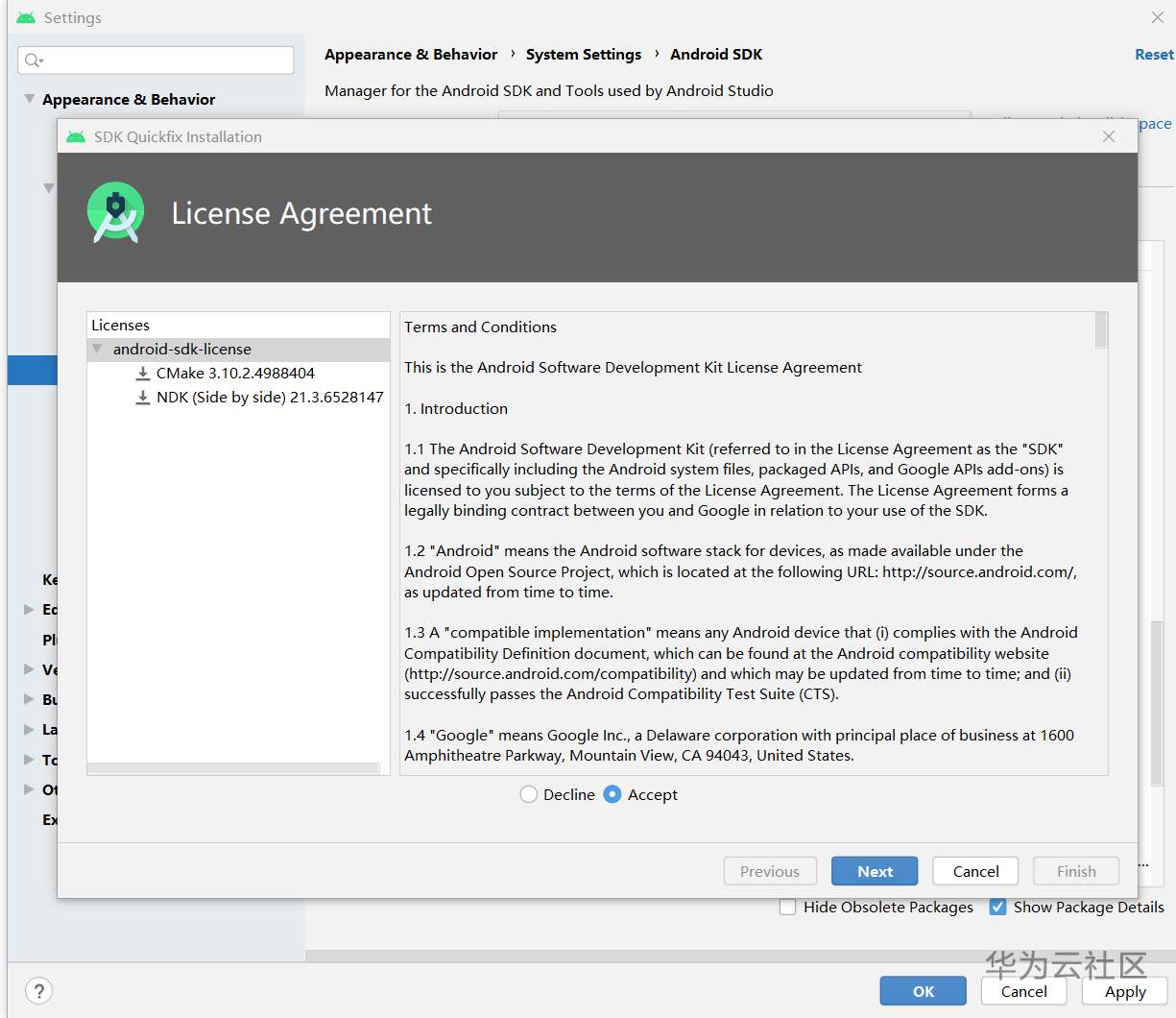1176x1018 pixels.
Task: Click Appearance & Behavior breadcrumb
Action: click(x=411, y=54)
